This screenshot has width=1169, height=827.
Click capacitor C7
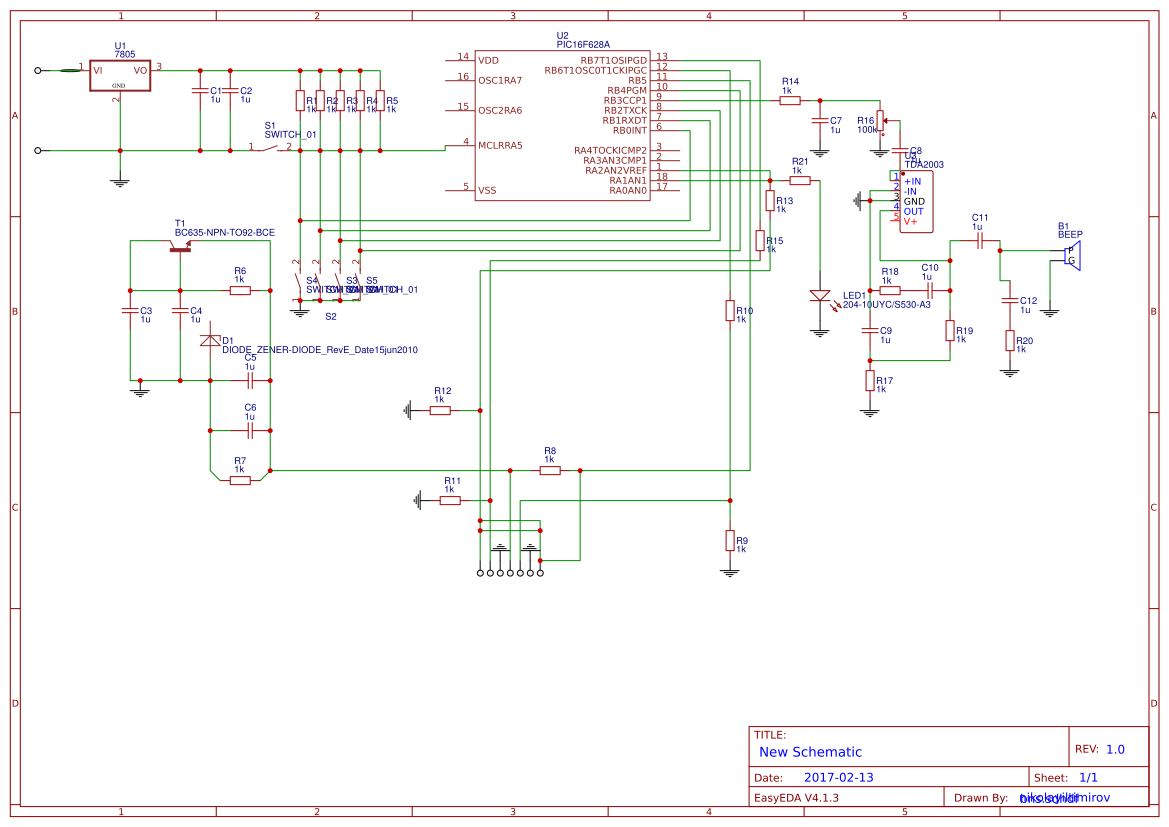point(821,123)
